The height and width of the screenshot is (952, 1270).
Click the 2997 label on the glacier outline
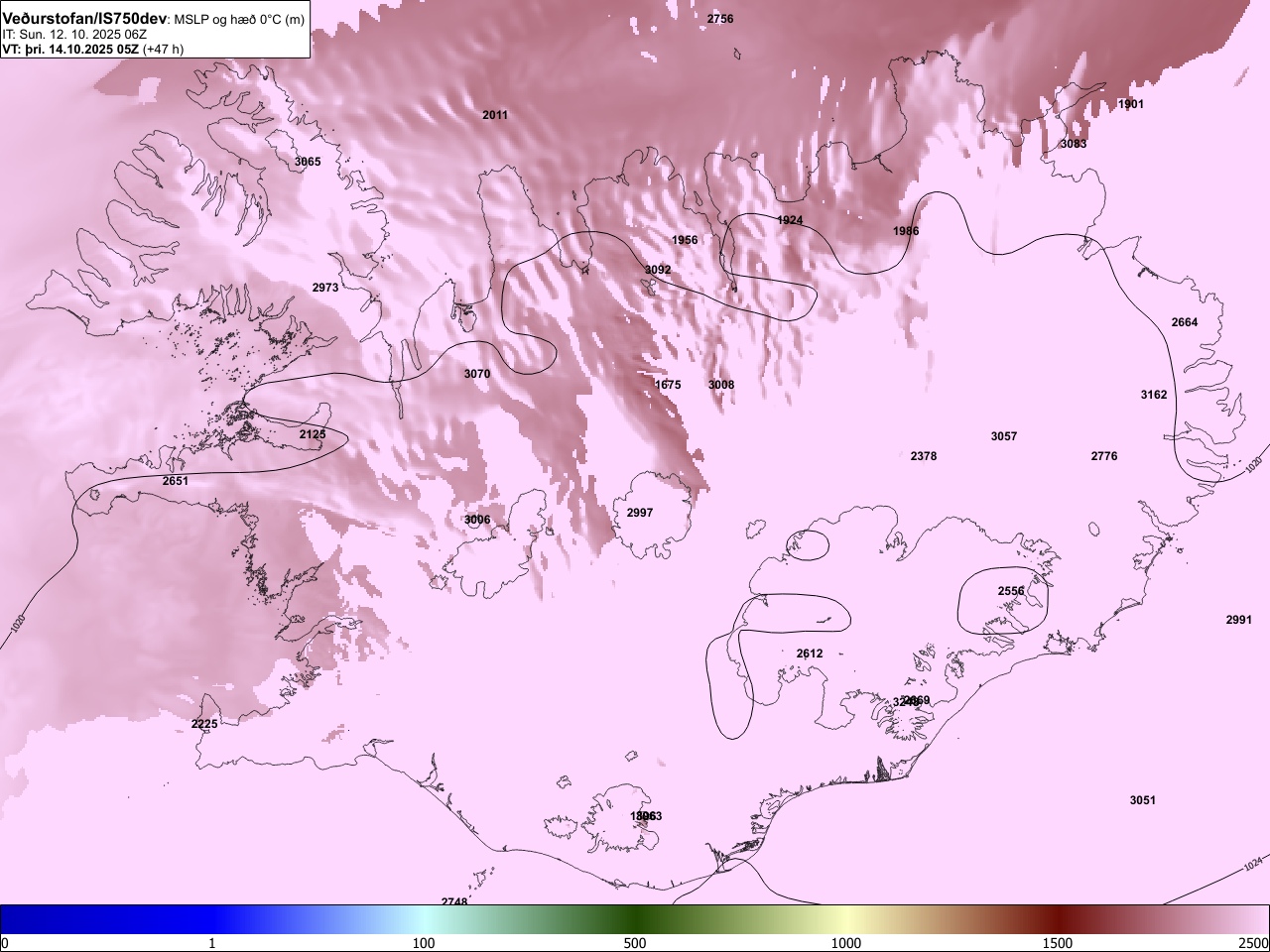(640, 513)
